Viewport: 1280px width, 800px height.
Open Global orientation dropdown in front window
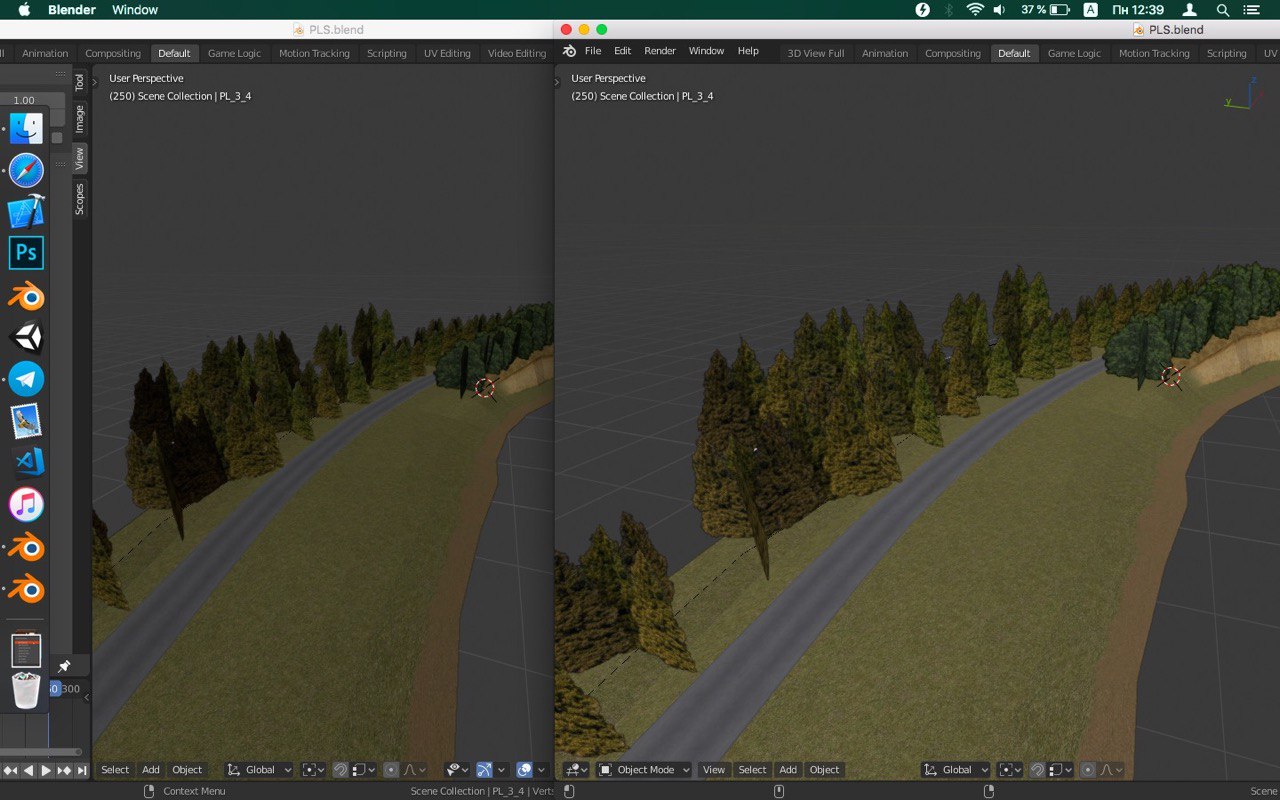pos(957,770)
